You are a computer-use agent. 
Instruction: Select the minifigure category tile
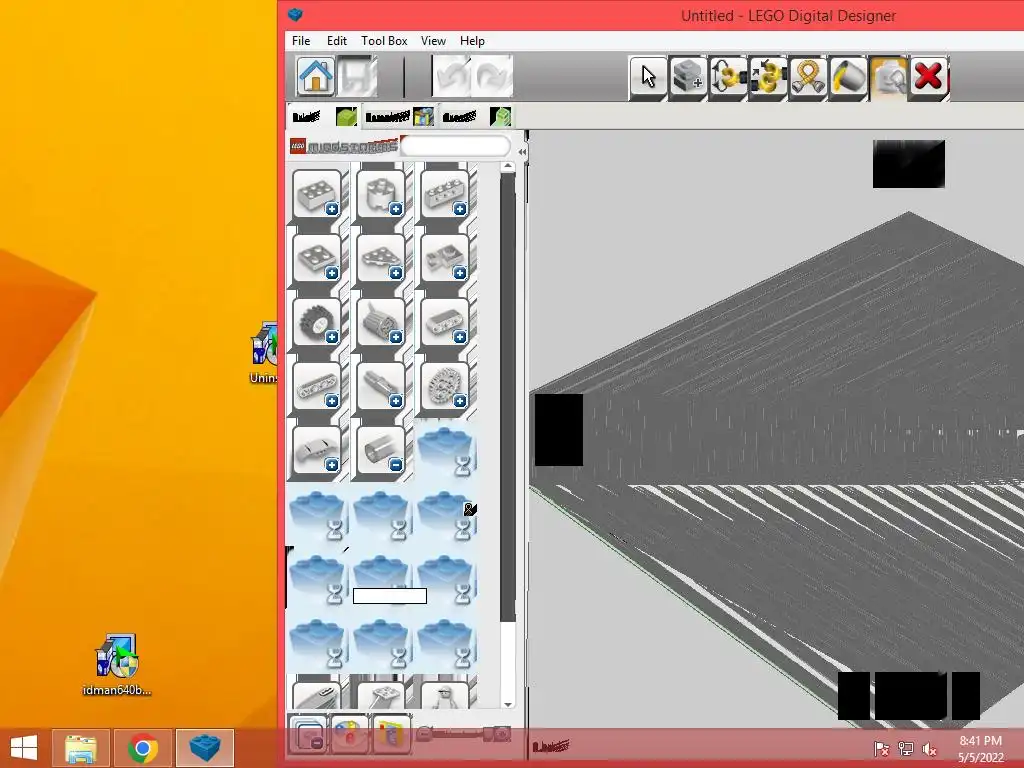coord(445,695)
